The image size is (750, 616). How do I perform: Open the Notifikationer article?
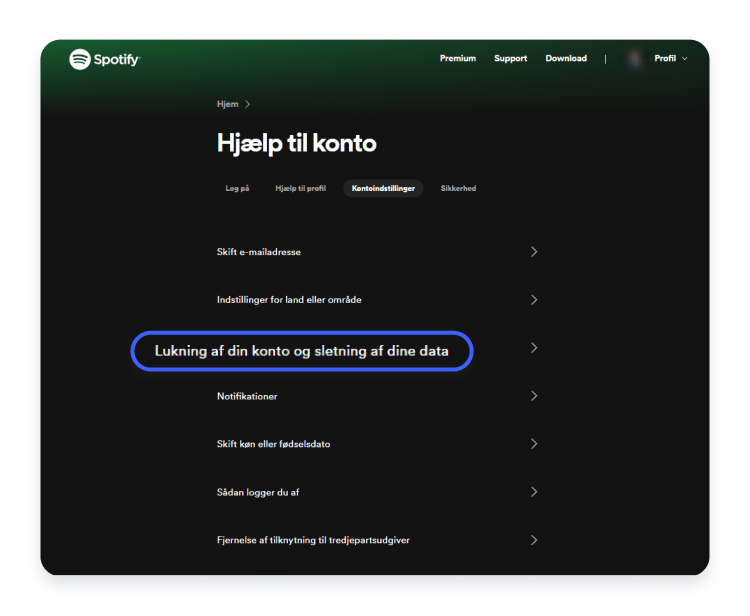pyautogui.click(x=247, y=396)
